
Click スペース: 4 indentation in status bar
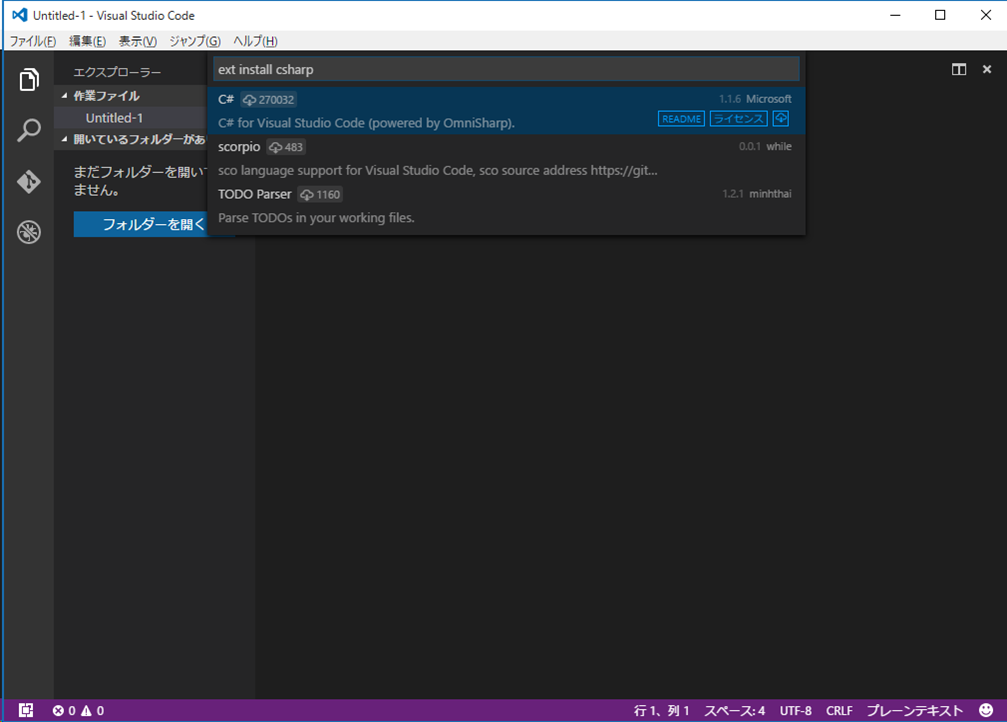point(735,710)
